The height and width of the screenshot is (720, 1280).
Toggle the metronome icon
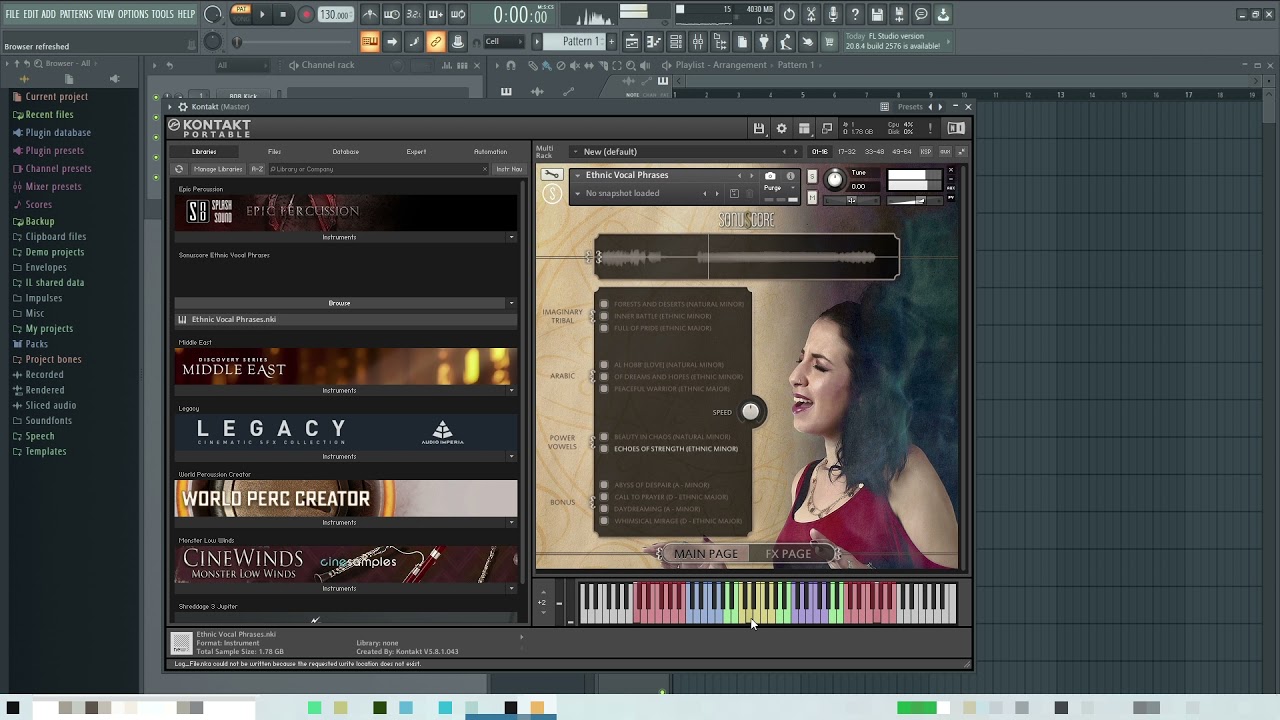[x=370, y=15]
